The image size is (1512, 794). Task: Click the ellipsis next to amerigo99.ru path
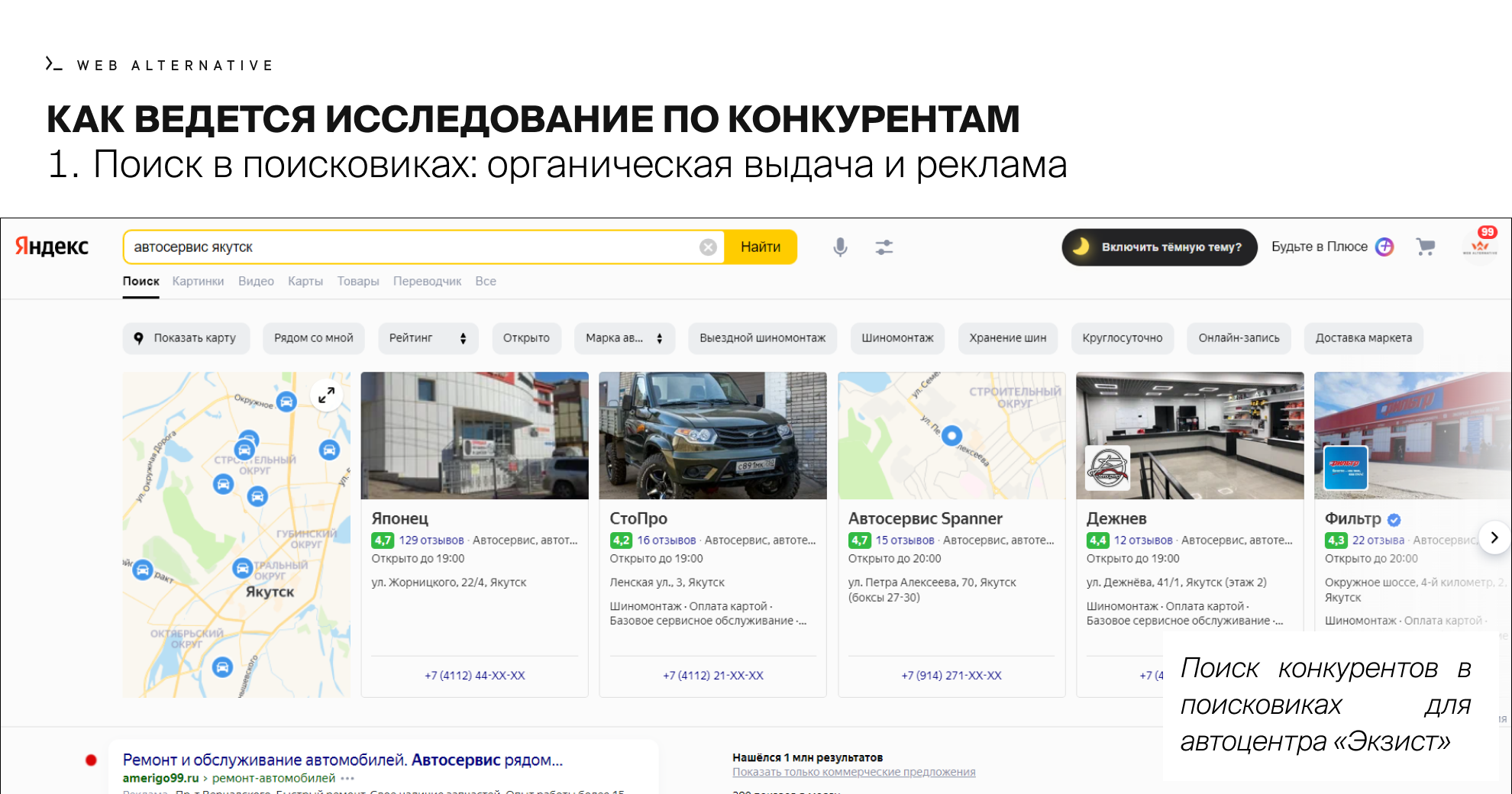[x=347, y=779]
